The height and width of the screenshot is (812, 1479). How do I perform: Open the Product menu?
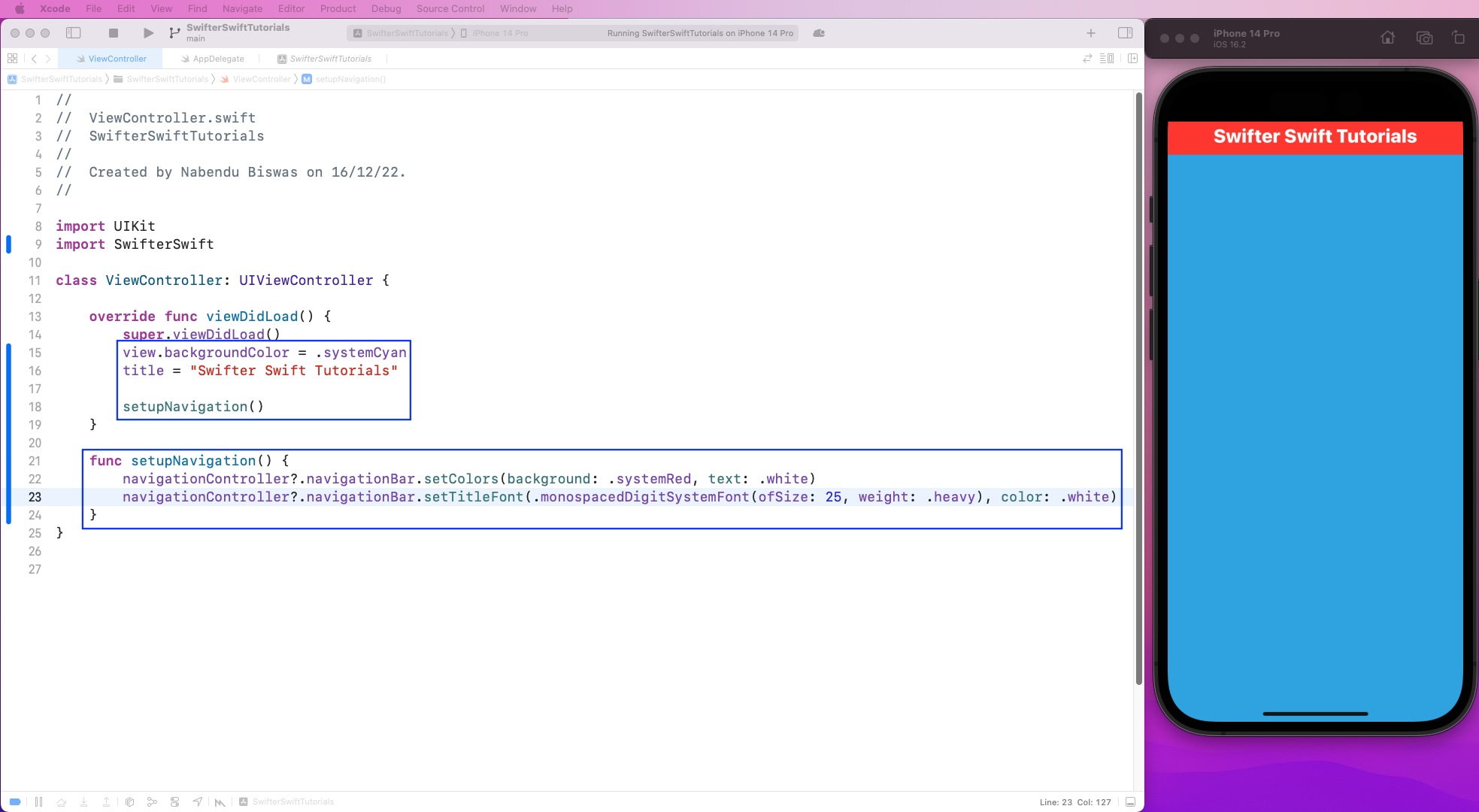[338, 8]
